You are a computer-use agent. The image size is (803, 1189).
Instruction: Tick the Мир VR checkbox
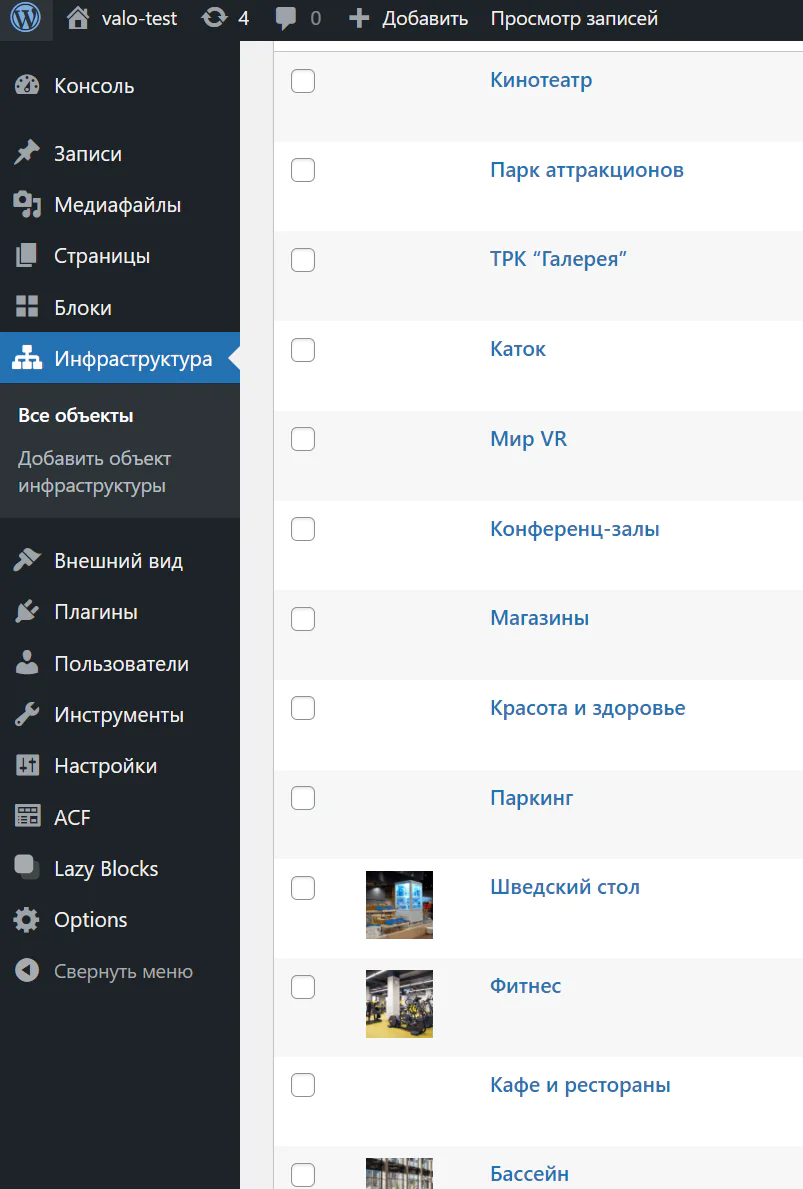pos(303,439)
